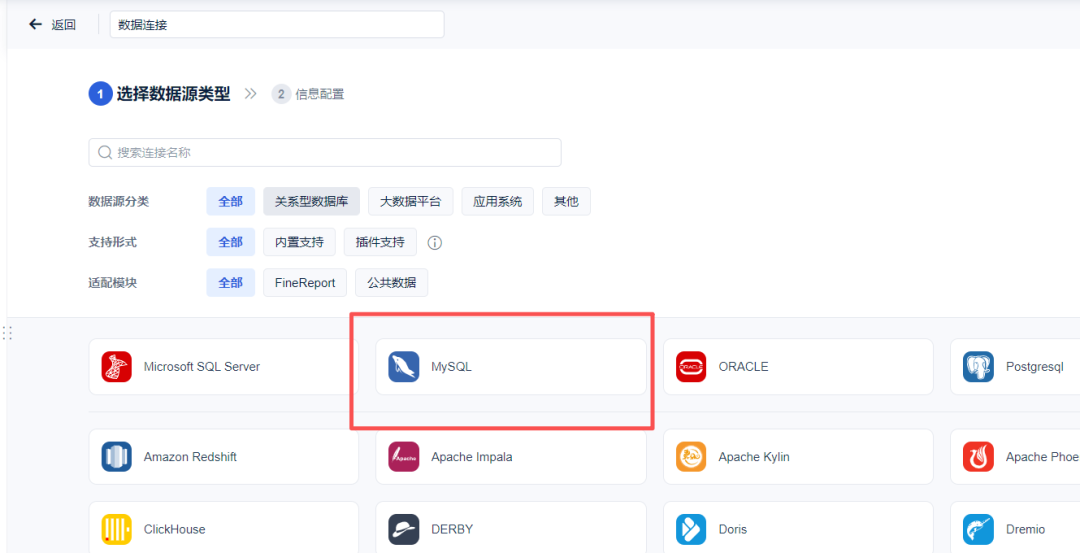
Task: Click the MySQL dolphin icon
Action: [404, 366]
